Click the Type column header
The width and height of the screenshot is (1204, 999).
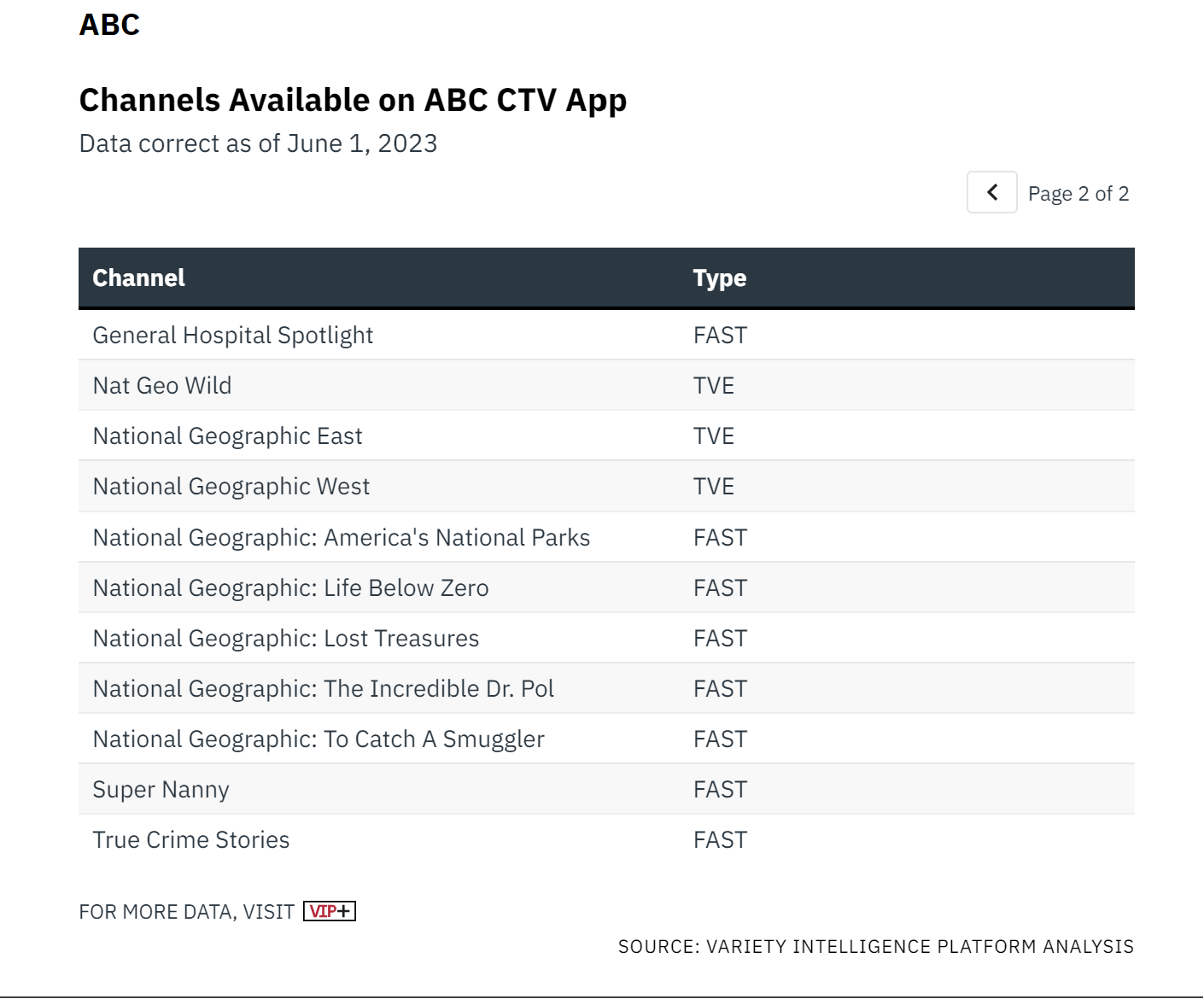point(720,277)
